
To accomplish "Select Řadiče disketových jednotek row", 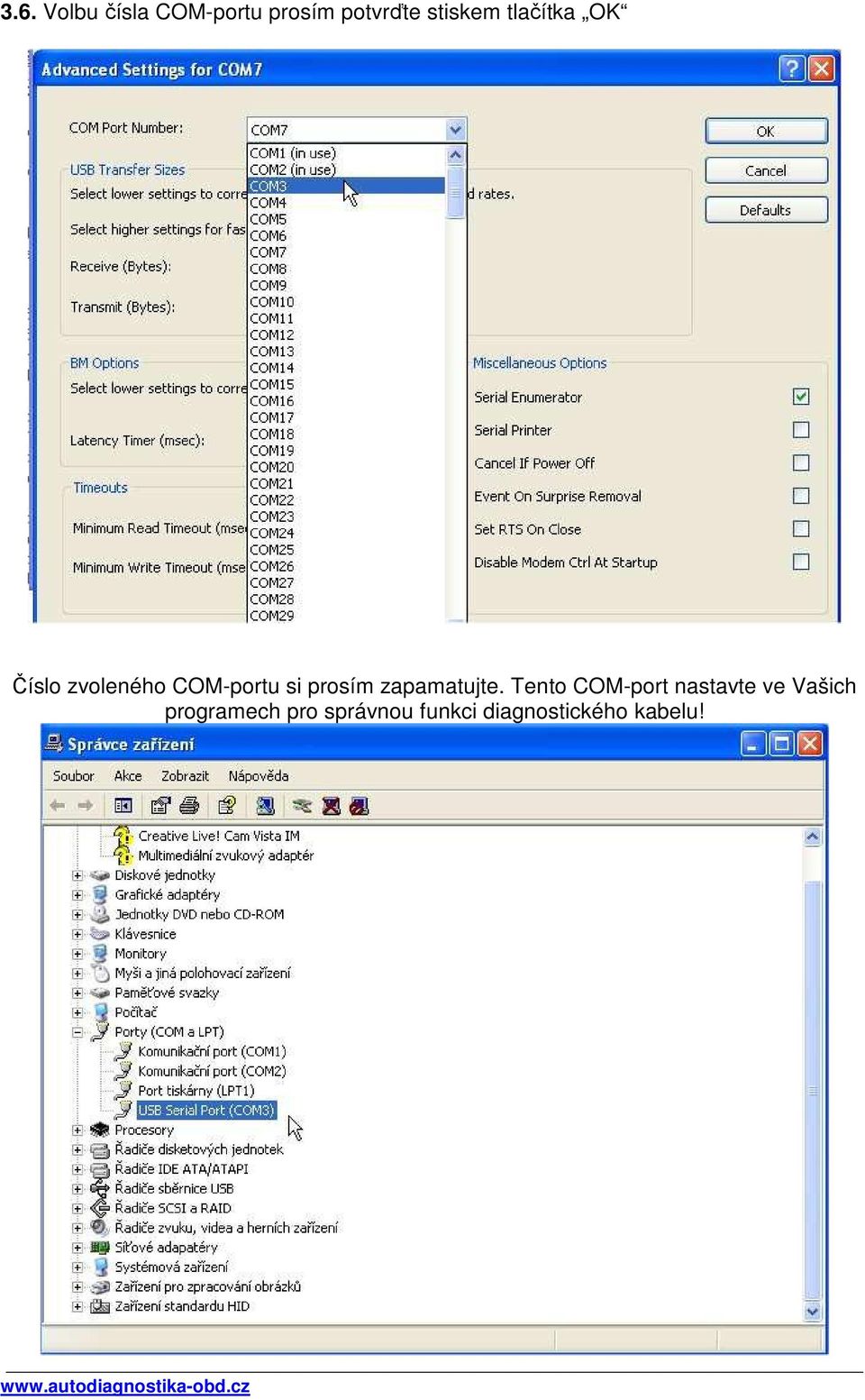I will tap(198, 1149).
